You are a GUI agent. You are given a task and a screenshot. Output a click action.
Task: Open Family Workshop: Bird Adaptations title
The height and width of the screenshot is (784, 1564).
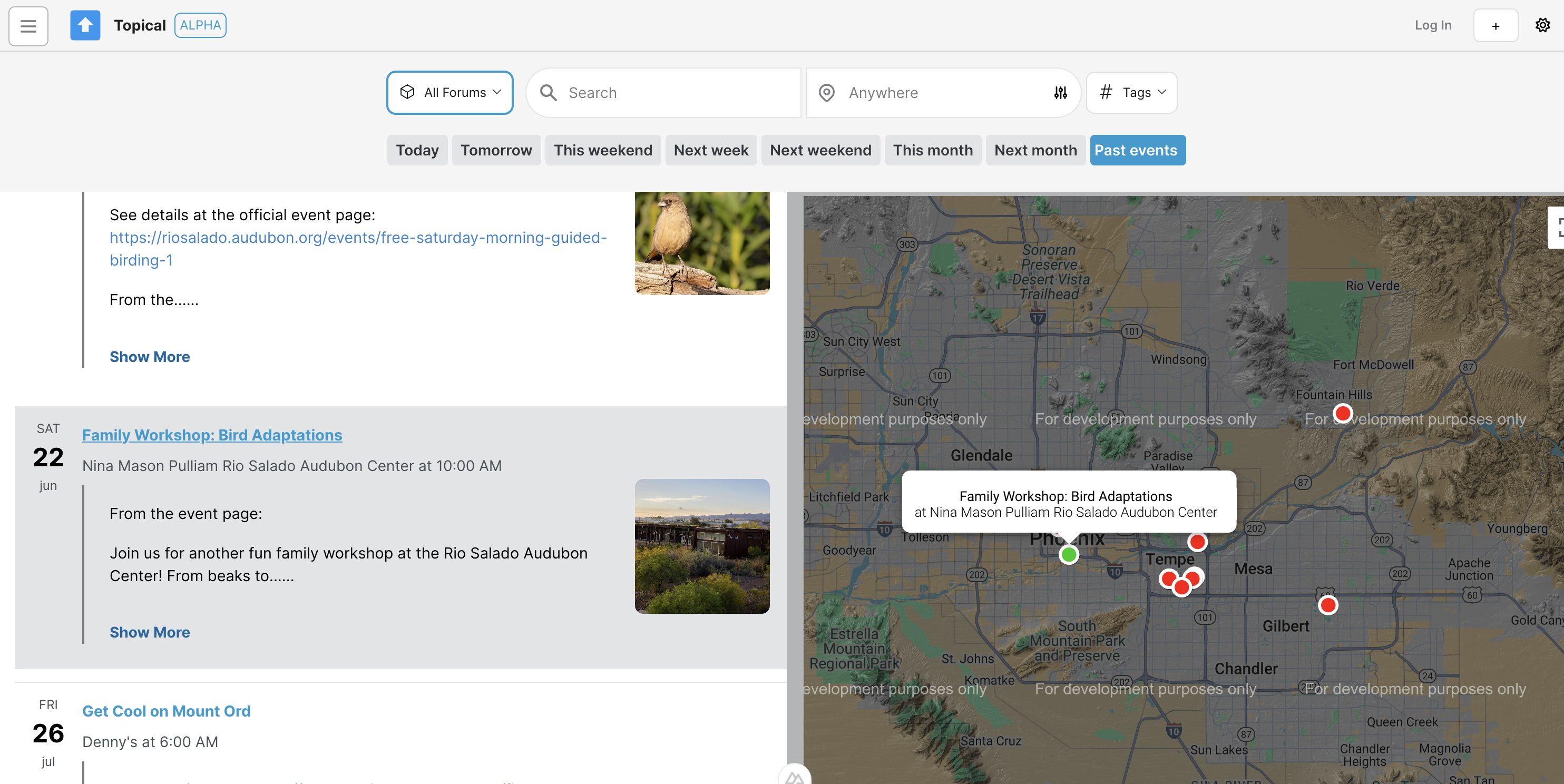[x=212, y=435]
